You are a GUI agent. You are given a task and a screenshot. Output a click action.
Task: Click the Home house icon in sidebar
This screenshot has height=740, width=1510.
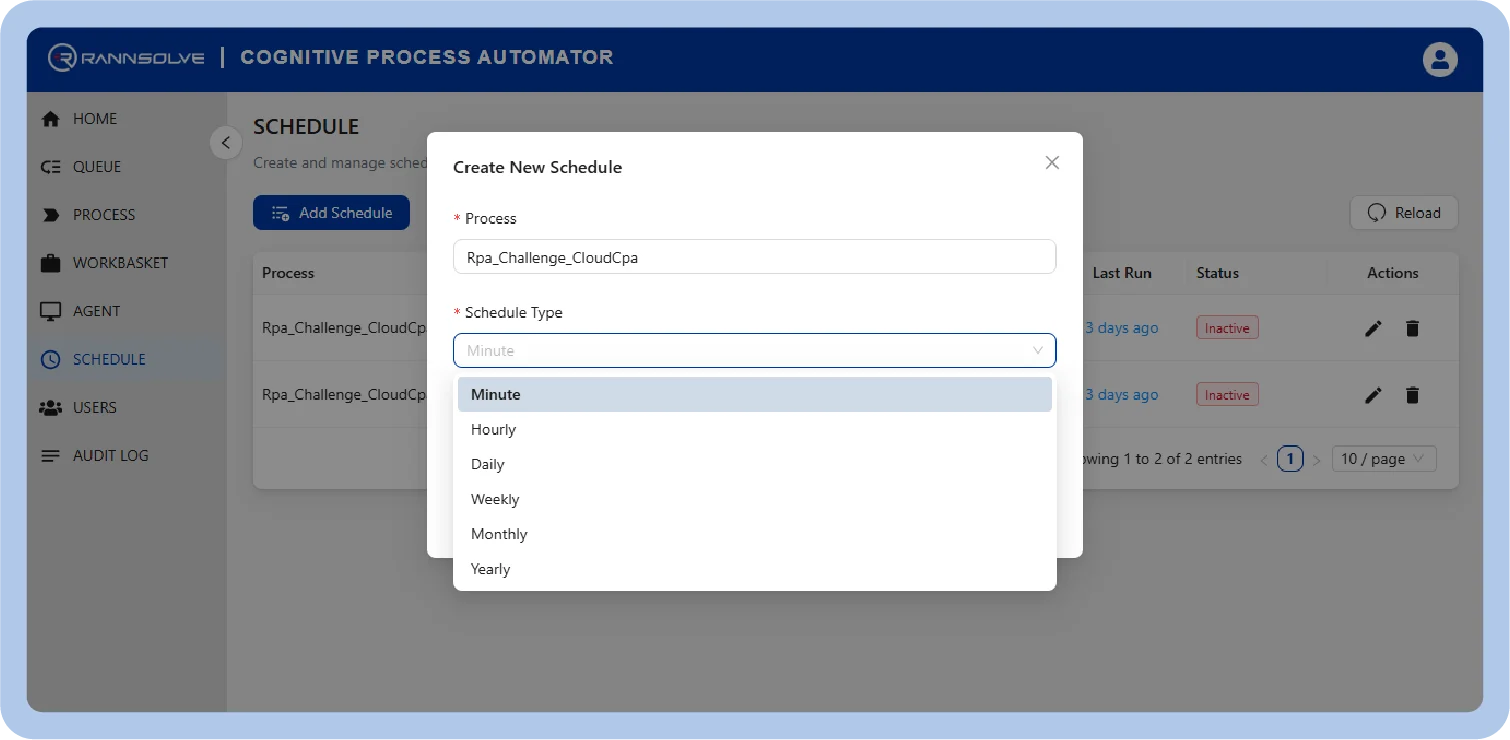pyautogui.click(x=50, y=118)
